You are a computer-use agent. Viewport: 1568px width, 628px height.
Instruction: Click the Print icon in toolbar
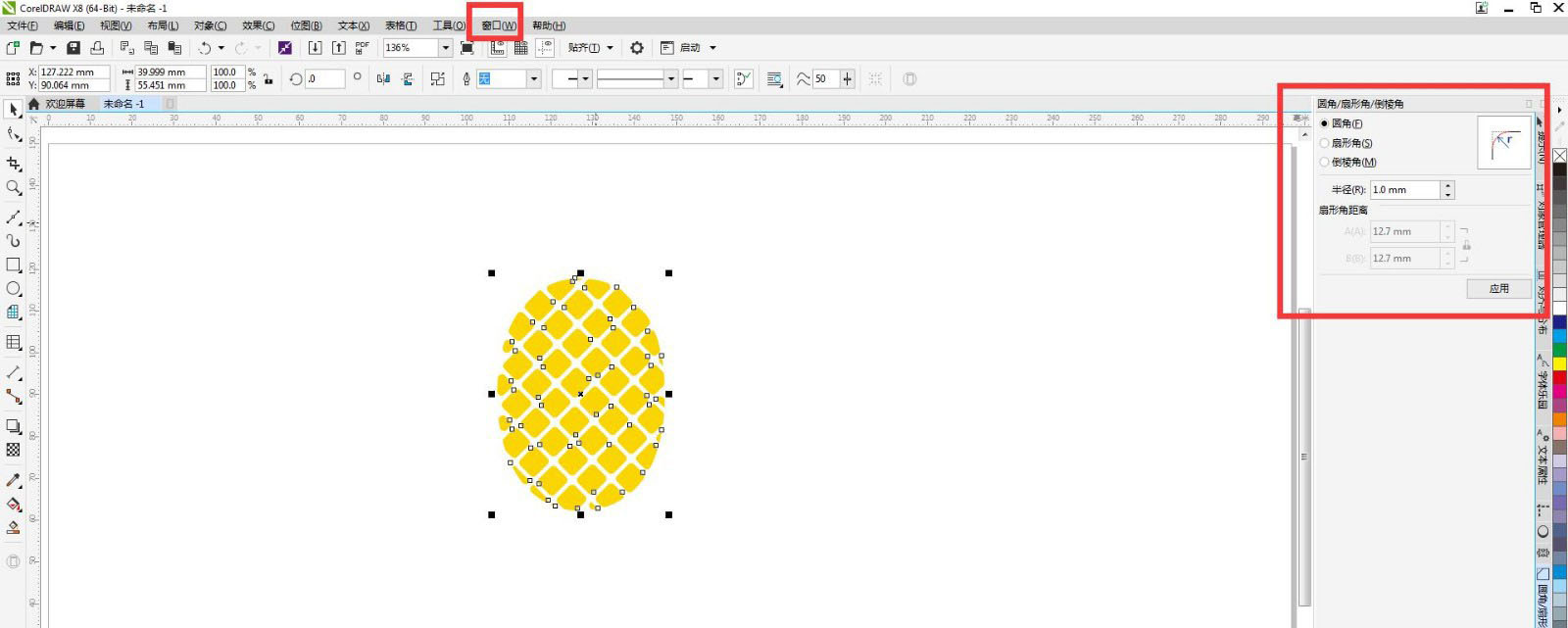pos(97,48)
